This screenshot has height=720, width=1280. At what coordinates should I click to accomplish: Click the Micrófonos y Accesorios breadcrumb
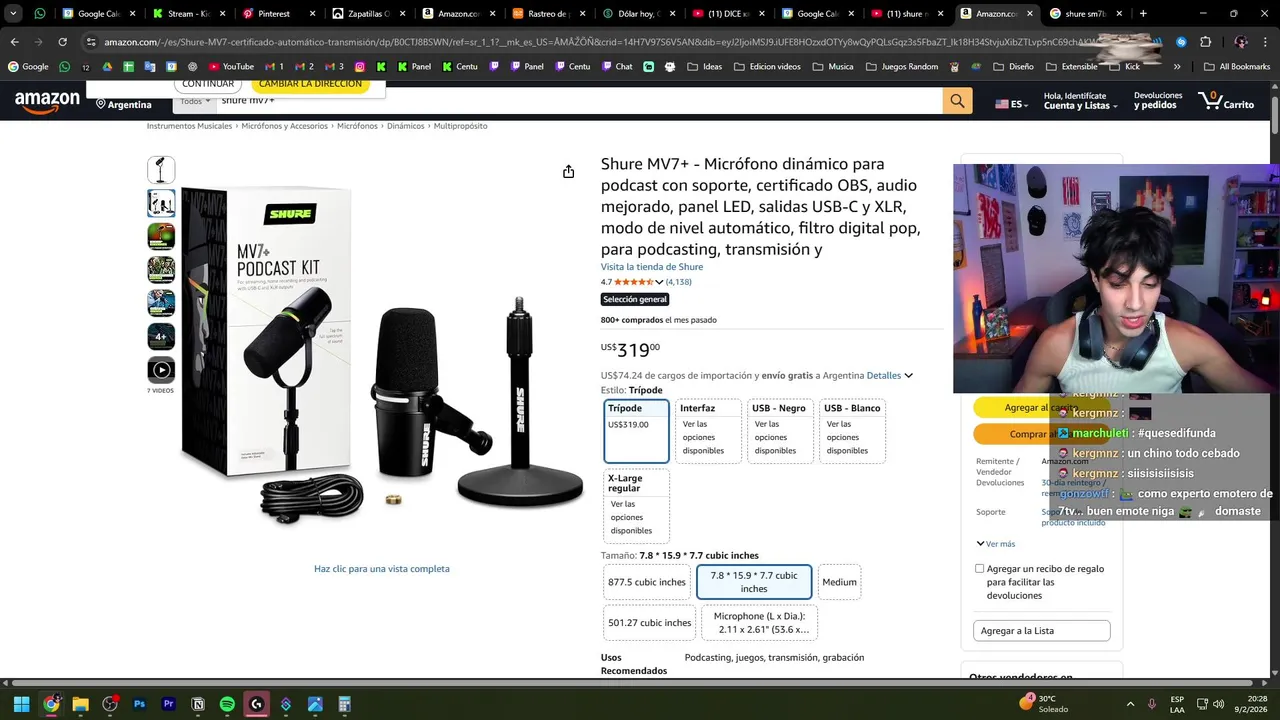[x=284, y=126]
